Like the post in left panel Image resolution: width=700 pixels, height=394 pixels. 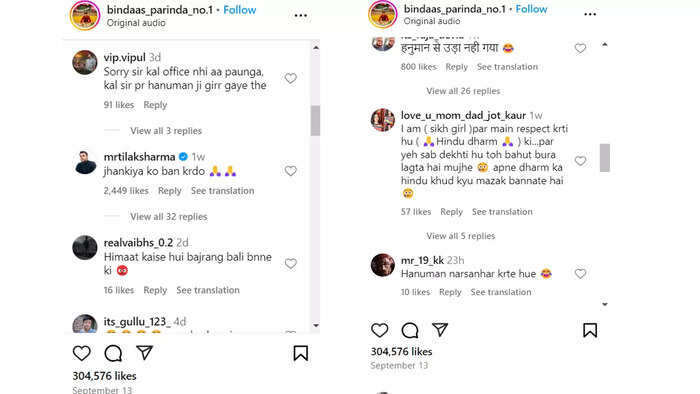82,353
